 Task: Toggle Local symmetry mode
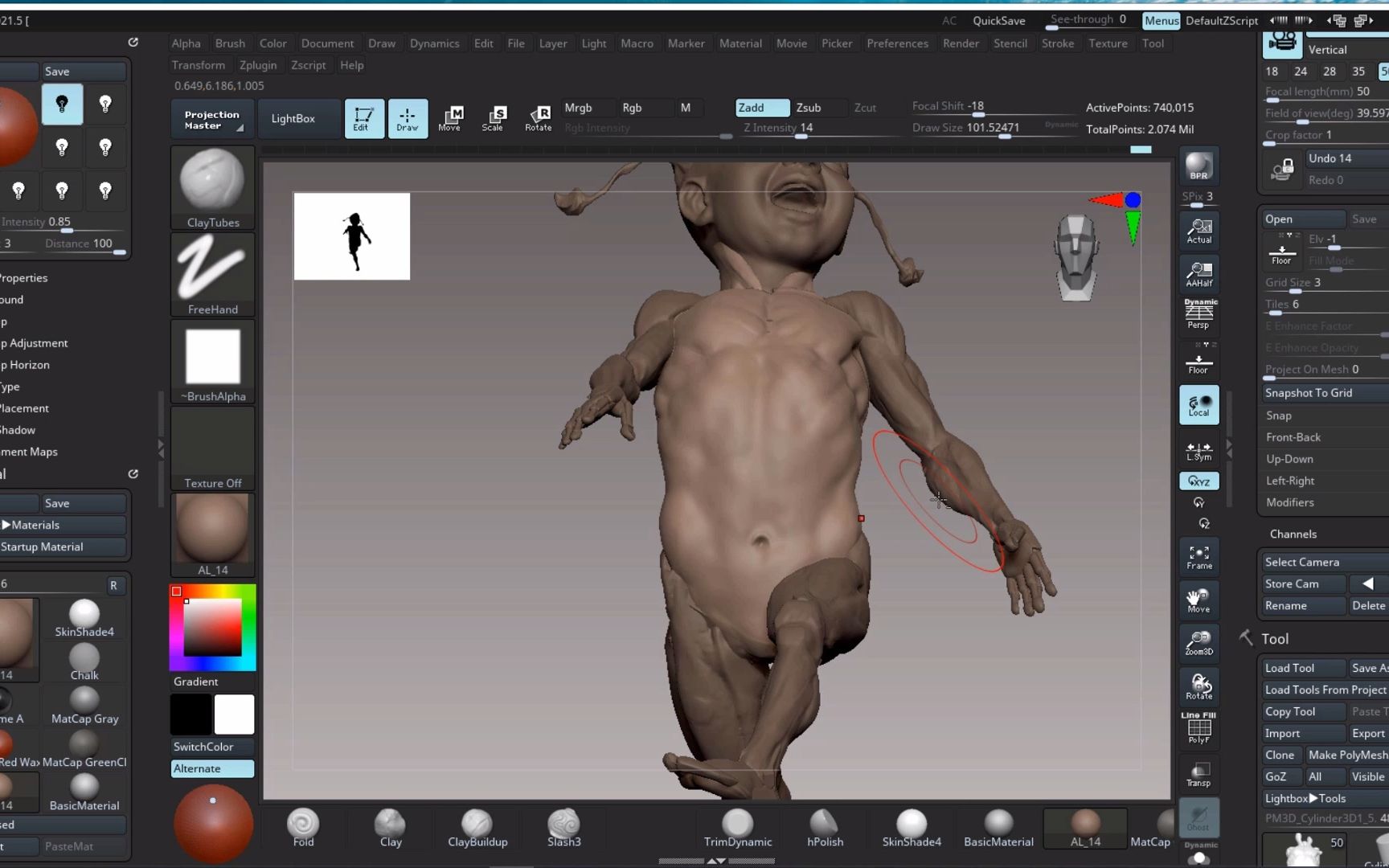coord(1198,405)
